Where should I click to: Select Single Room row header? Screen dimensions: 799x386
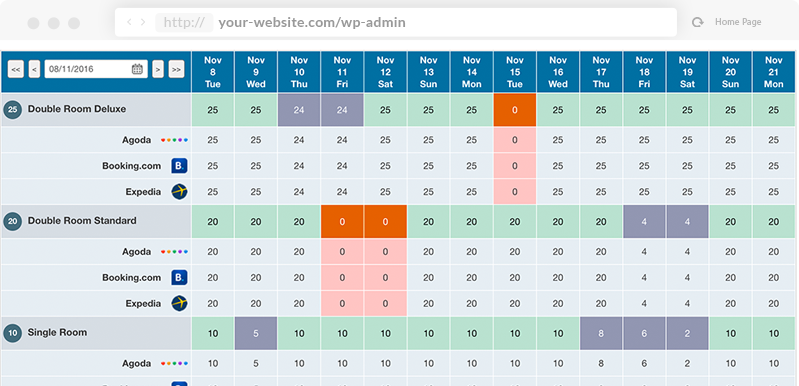96,333
